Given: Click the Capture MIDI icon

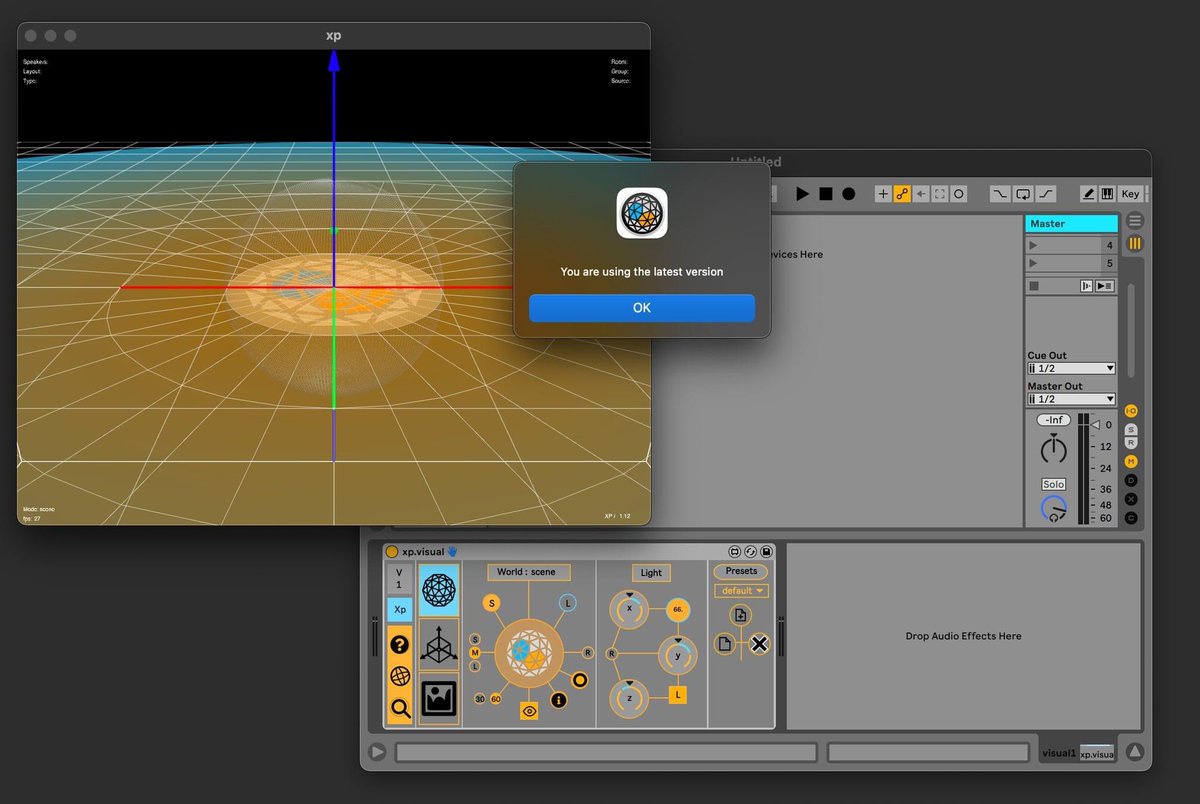Looking at the screenshot, I should (x=940, y=194).
